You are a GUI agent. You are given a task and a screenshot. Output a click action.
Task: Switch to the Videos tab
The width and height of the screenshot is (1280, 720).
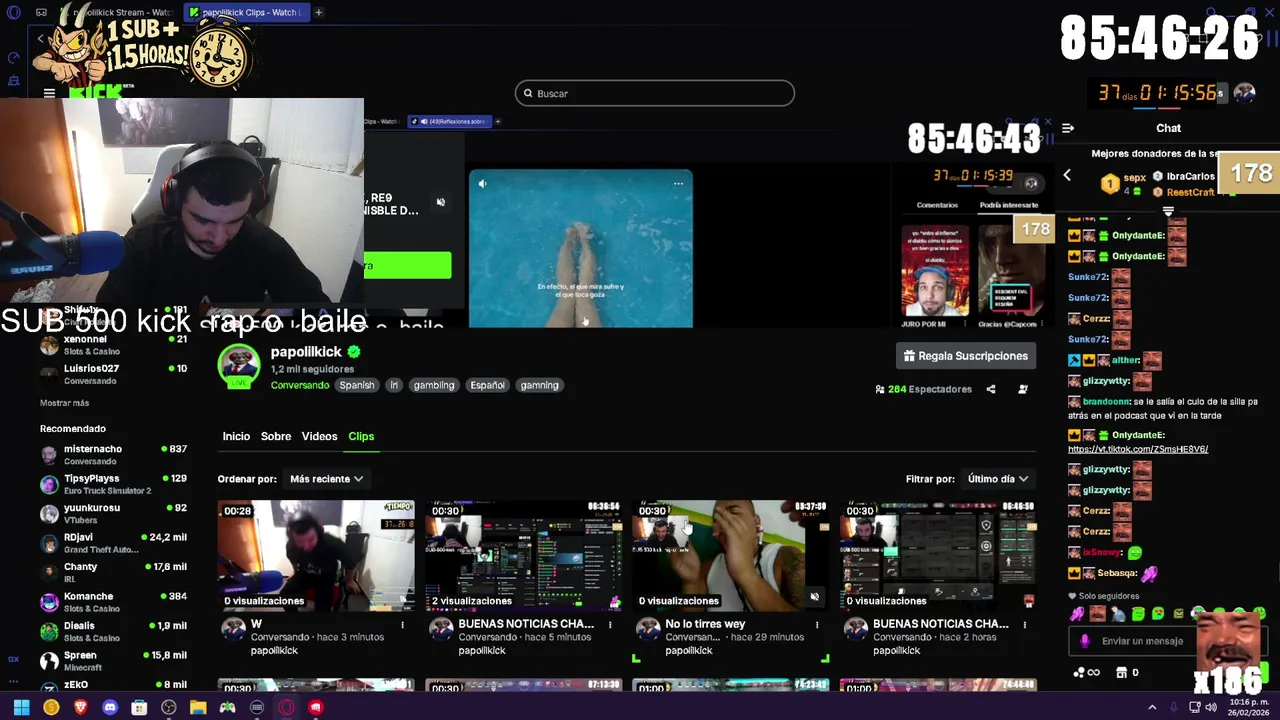[319, 436]
